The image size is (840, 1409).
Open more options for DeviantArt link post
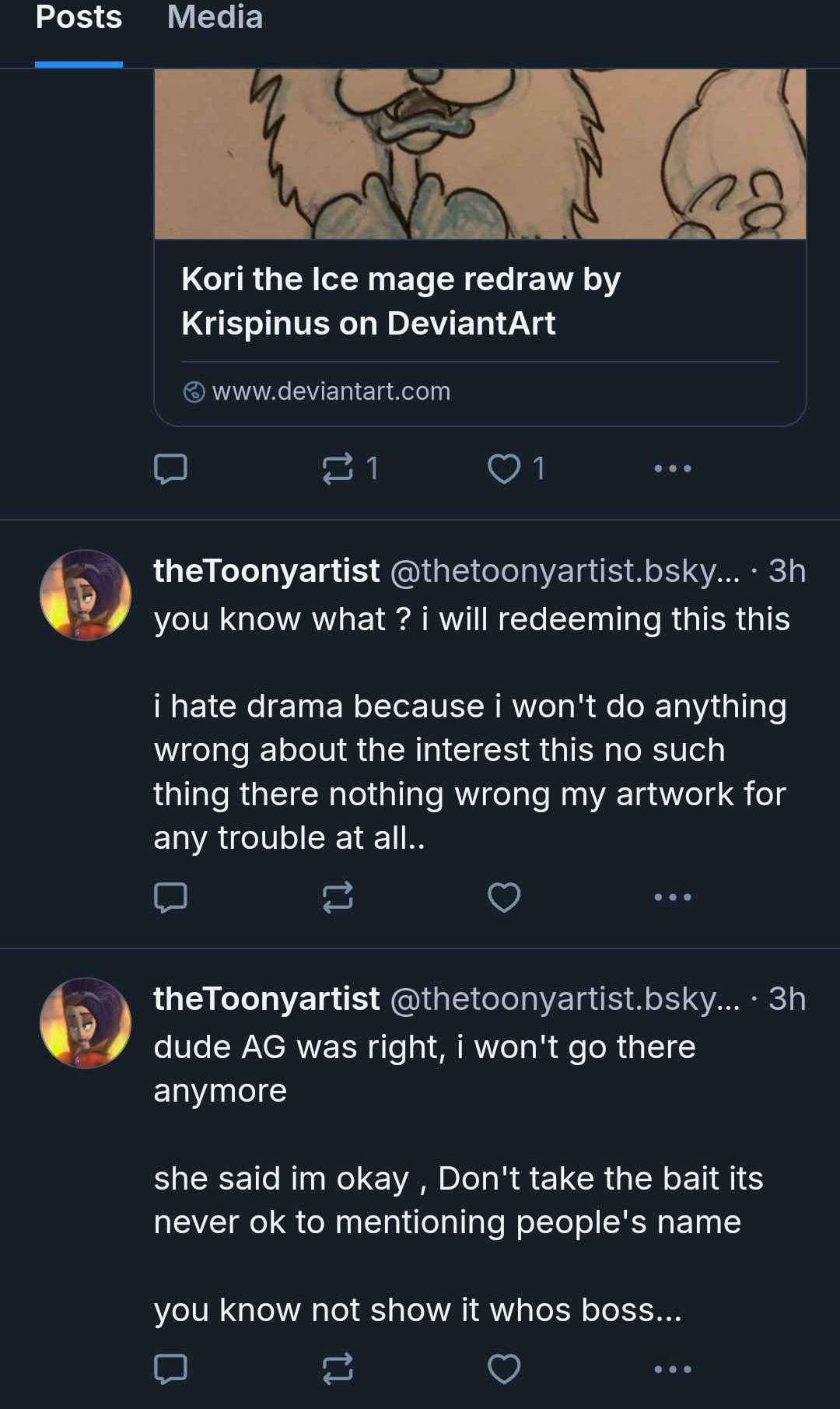(x=673, y=468)
